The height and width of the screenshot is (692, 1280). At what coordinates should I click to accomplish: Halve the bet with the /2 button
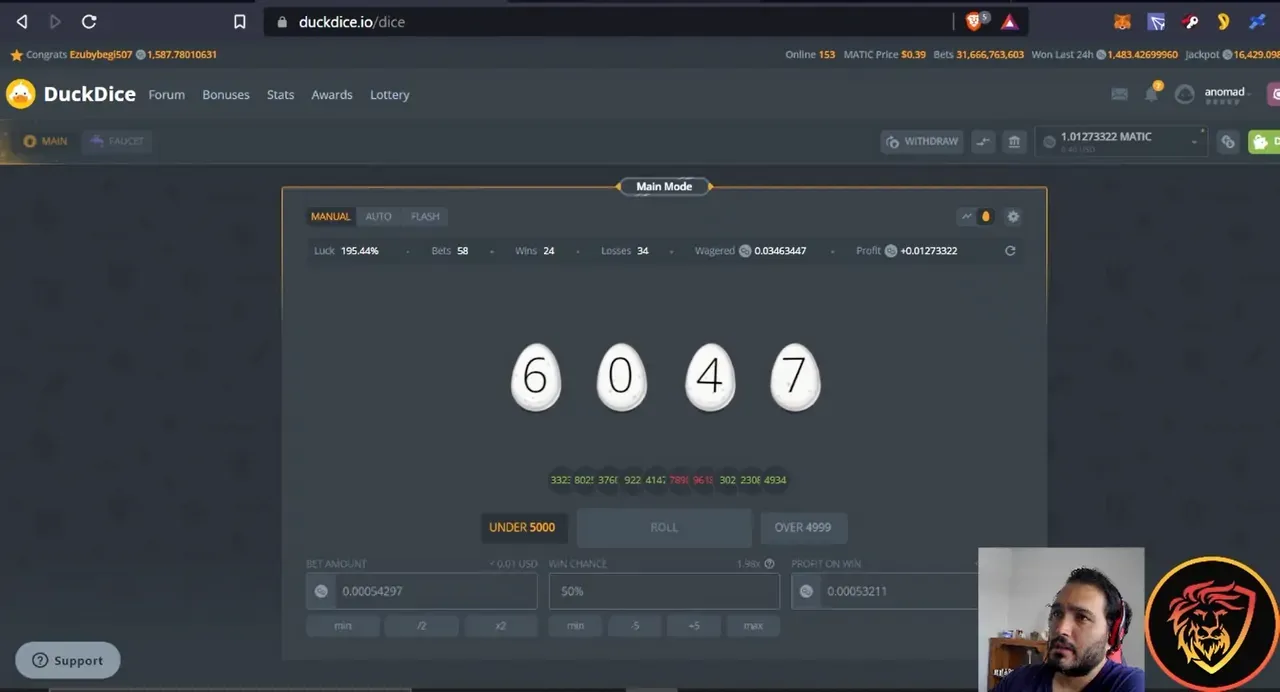[x=422, y=626]
